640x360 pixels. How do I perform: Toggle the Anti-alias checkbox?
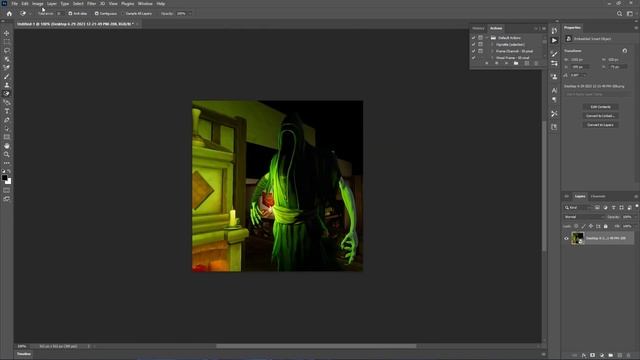click(x=70, y=13)
